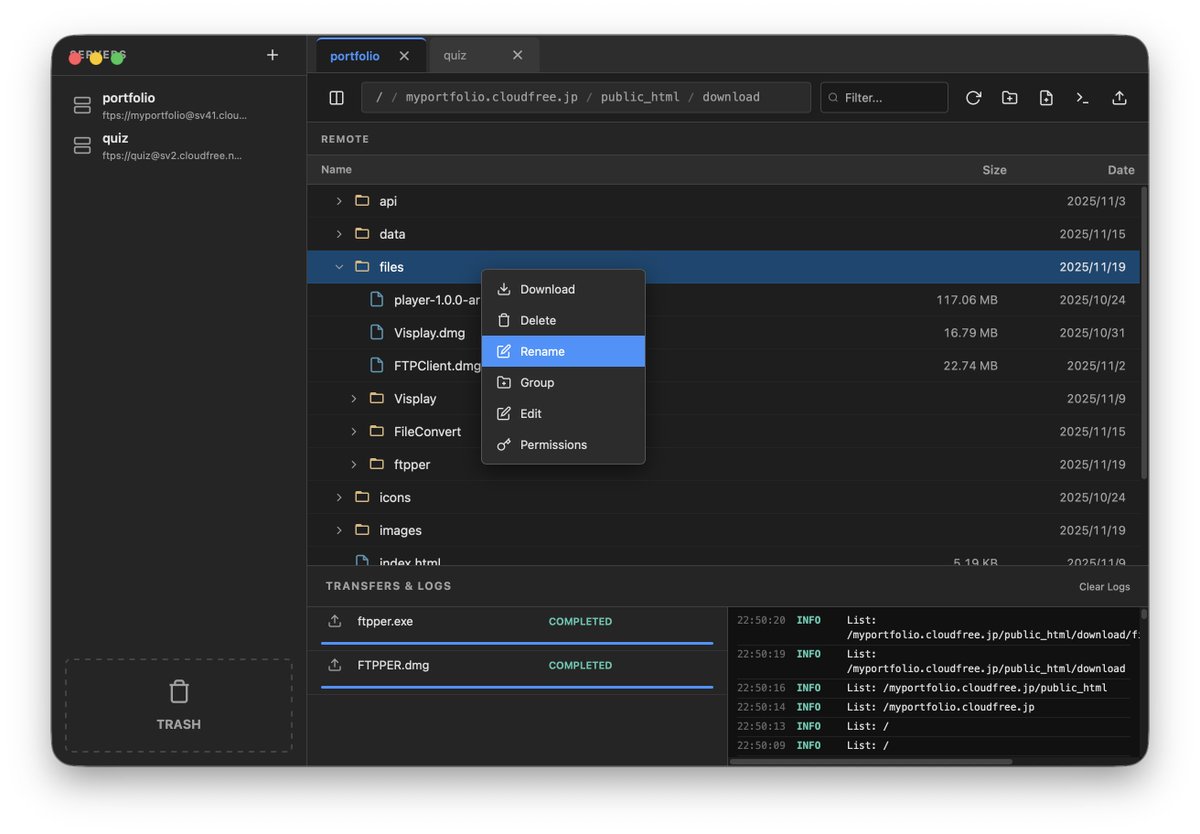Screen dimensions: 1200x834
Task: Toggle the sidebar panel icon
Action: tap(337, 97)
